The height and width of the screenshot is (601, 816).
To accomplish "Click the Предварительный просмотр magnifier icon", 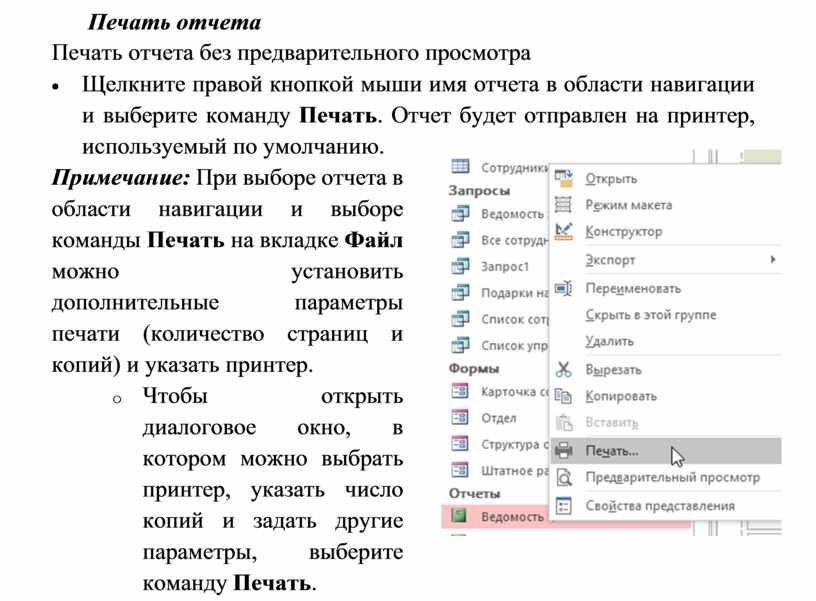I will click(564, 477).
